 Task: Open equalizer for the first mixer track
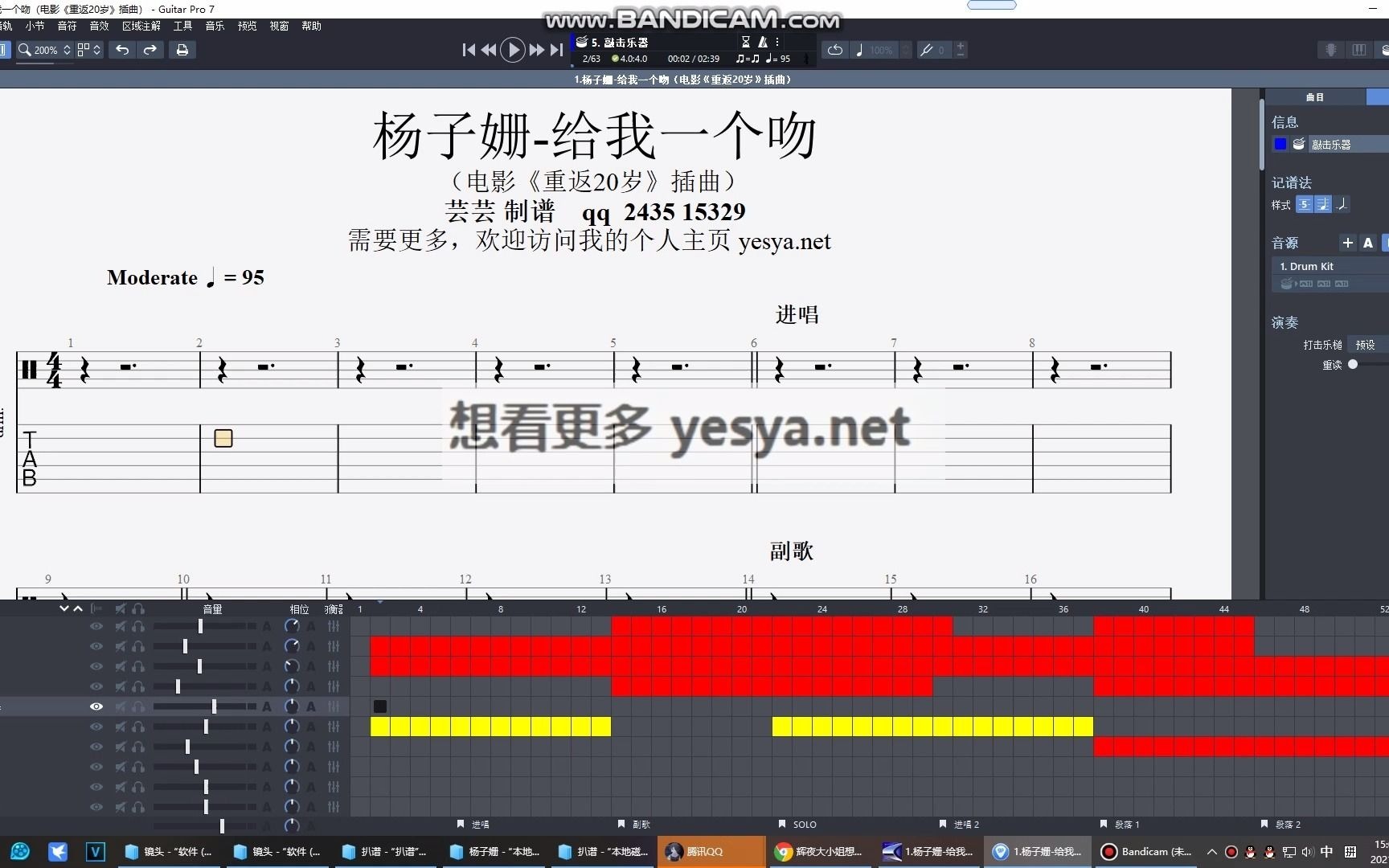[x=334, y=626]
